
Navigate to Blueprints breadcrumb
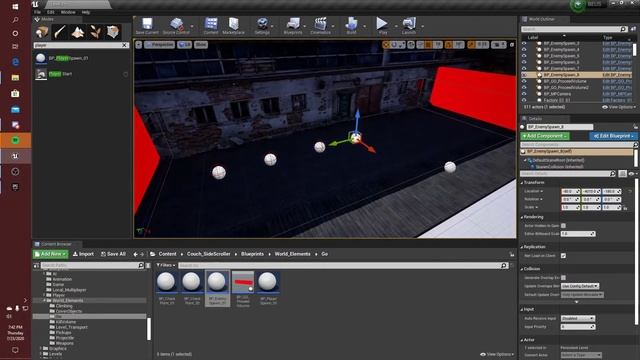252,254
